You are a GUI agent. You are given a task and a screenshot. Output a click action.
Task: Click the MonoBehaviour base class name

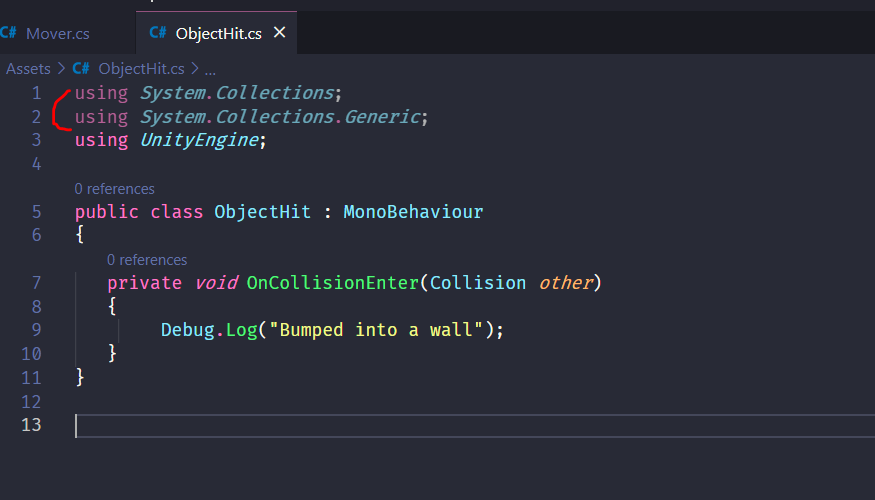point(413,212)
